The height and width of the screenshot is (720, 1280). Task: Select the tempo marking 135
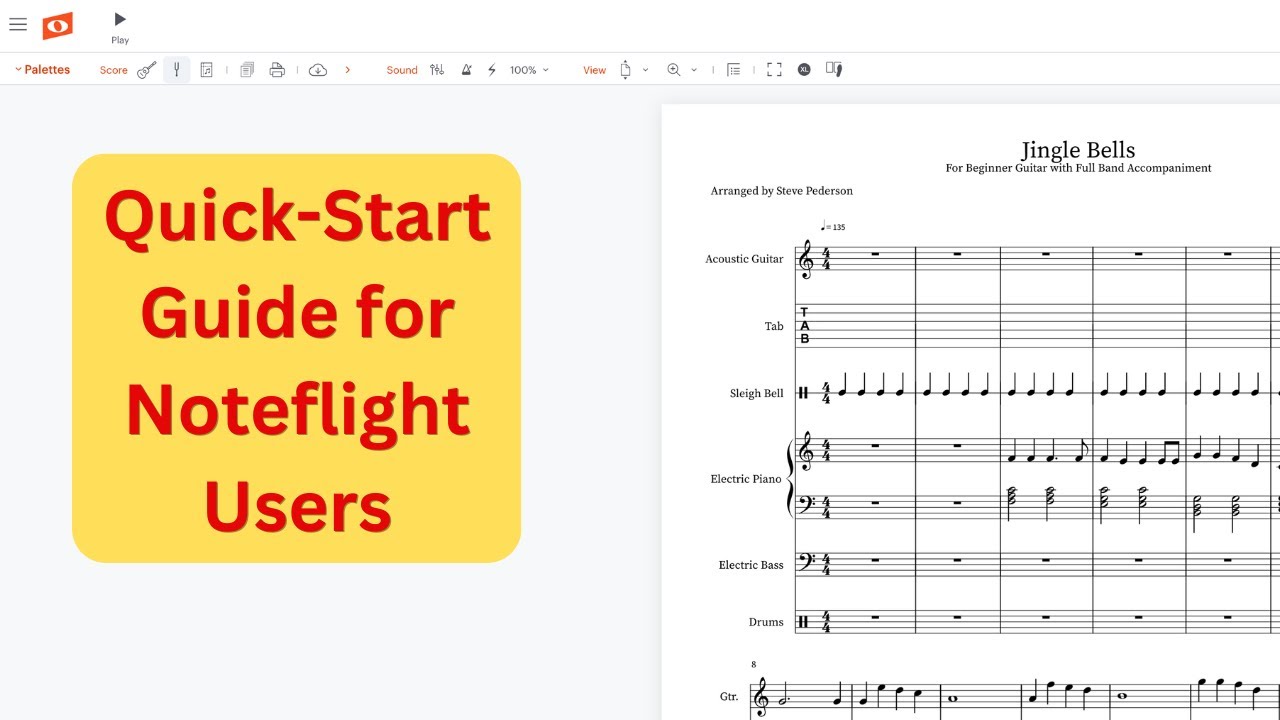click(833, 227)
